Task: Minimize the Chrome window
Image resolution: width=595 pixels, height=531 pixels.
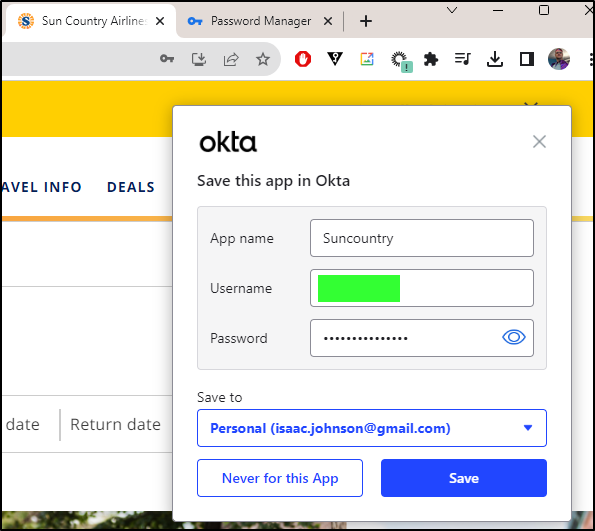Action: (x=498, y=10)
